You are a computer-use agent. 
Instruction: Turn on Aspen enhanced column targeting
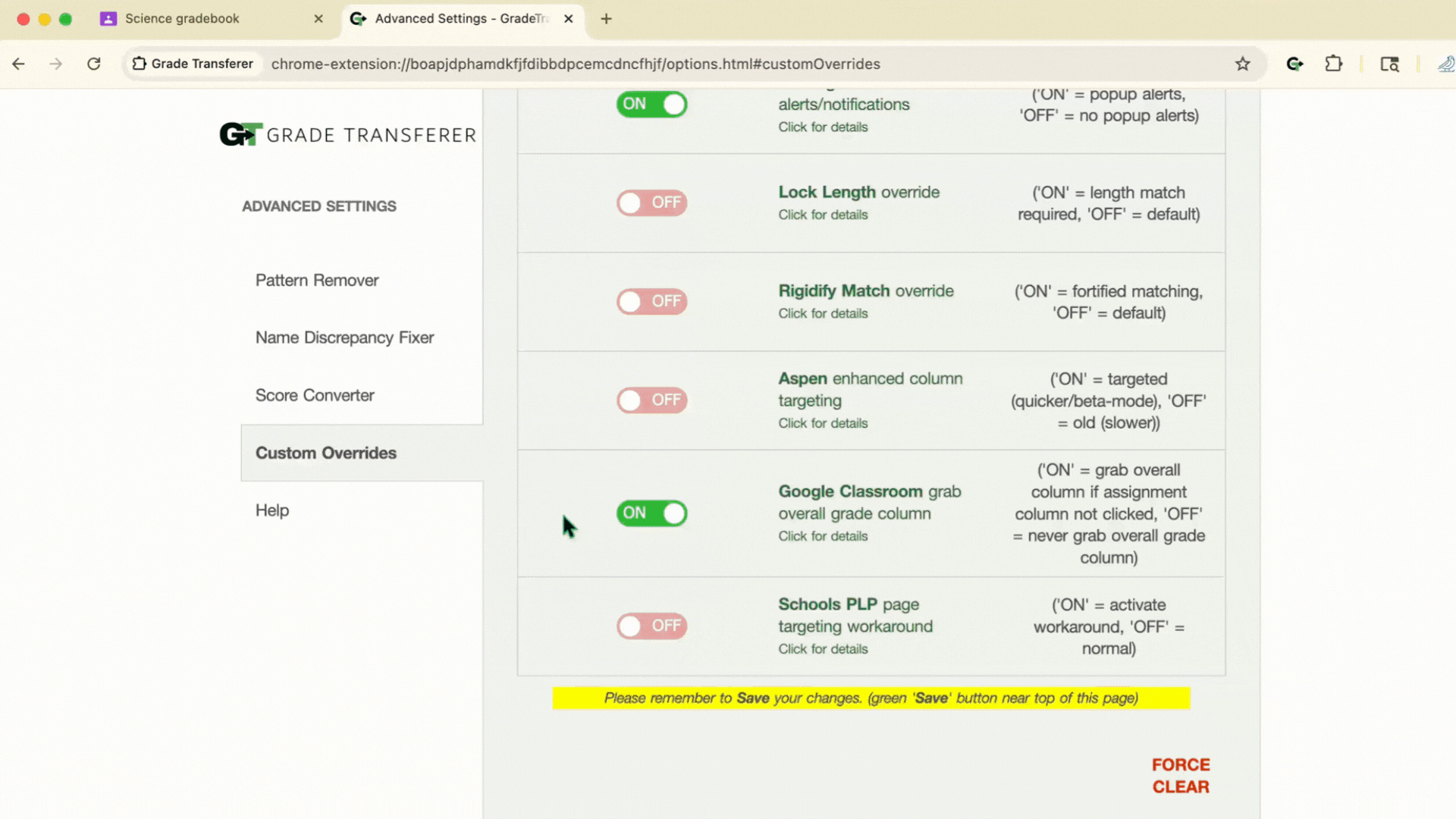651,400
